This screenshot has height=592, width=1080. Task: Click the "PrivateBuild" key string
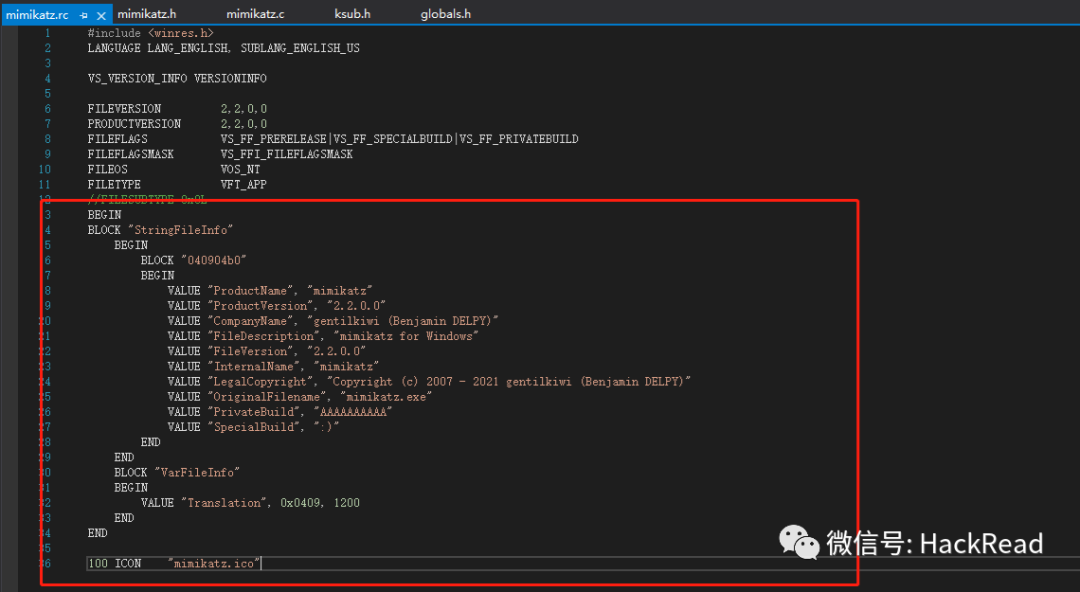click(253, 412)
